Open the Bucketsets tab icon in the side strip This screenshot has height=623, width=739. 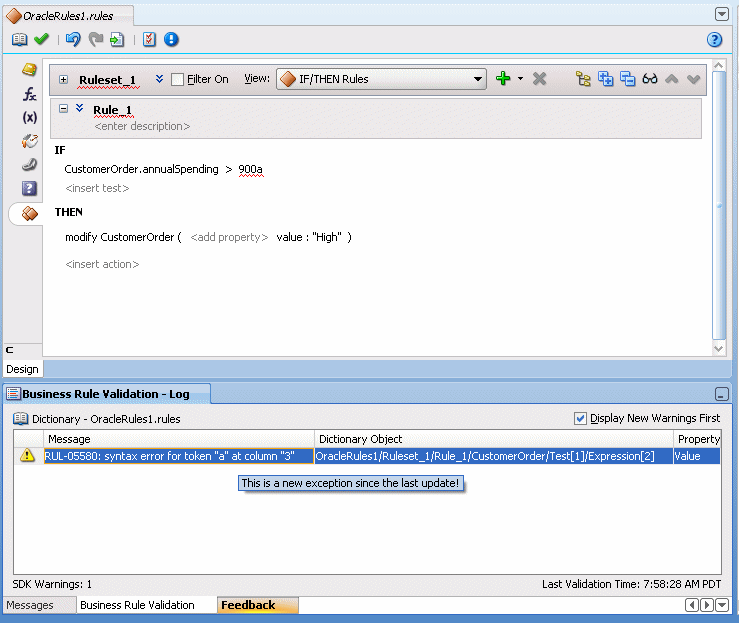click(29, 141)
